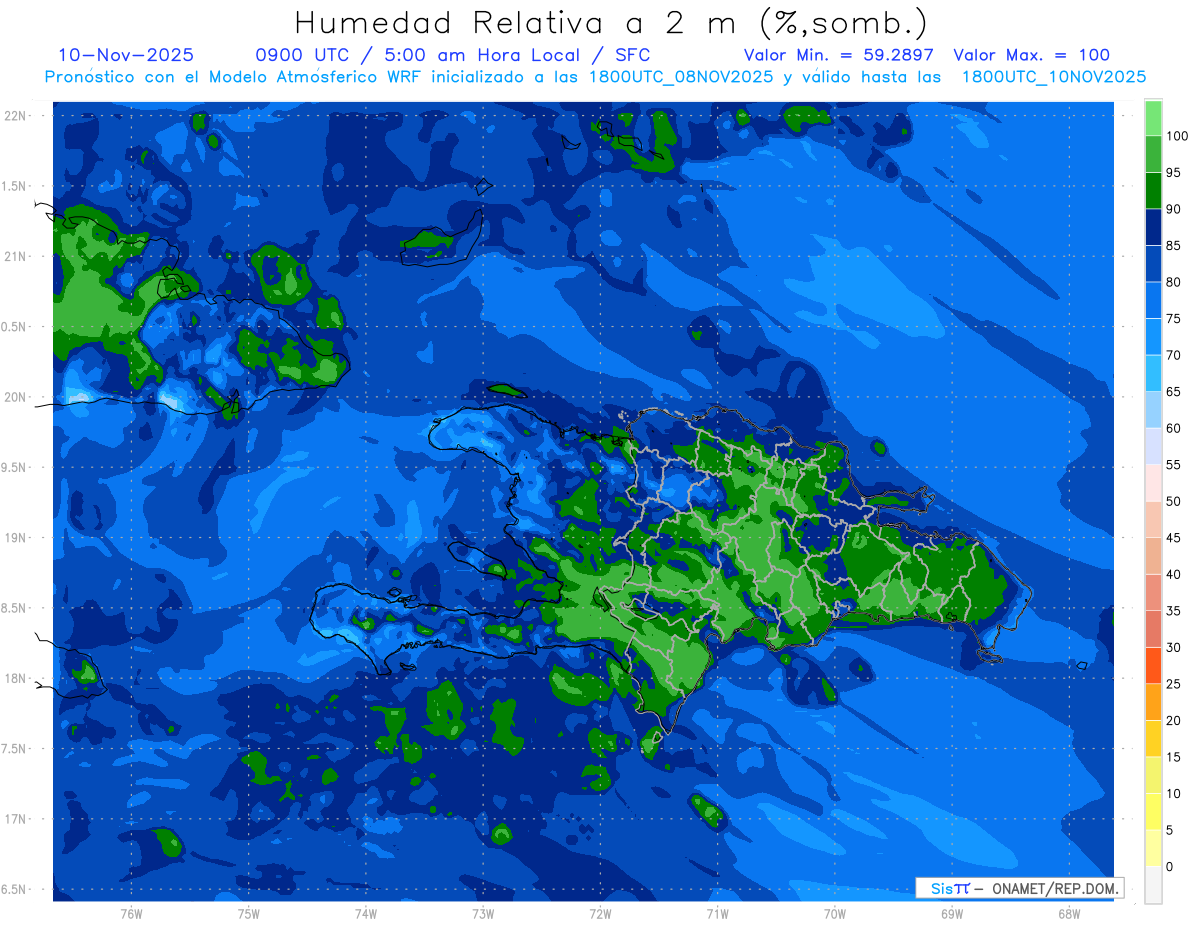Click the legend value "20"
1200x927 pixels.
[1173, 720]
